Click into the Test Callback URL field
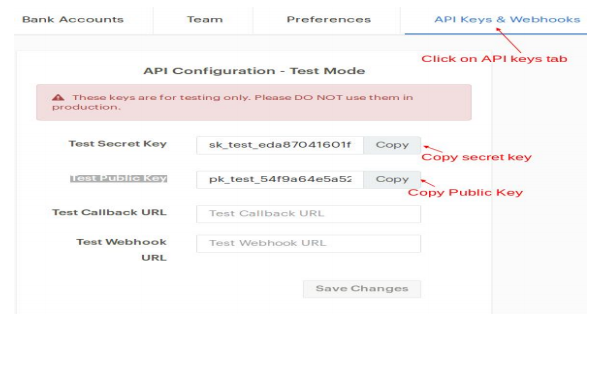 309,214
